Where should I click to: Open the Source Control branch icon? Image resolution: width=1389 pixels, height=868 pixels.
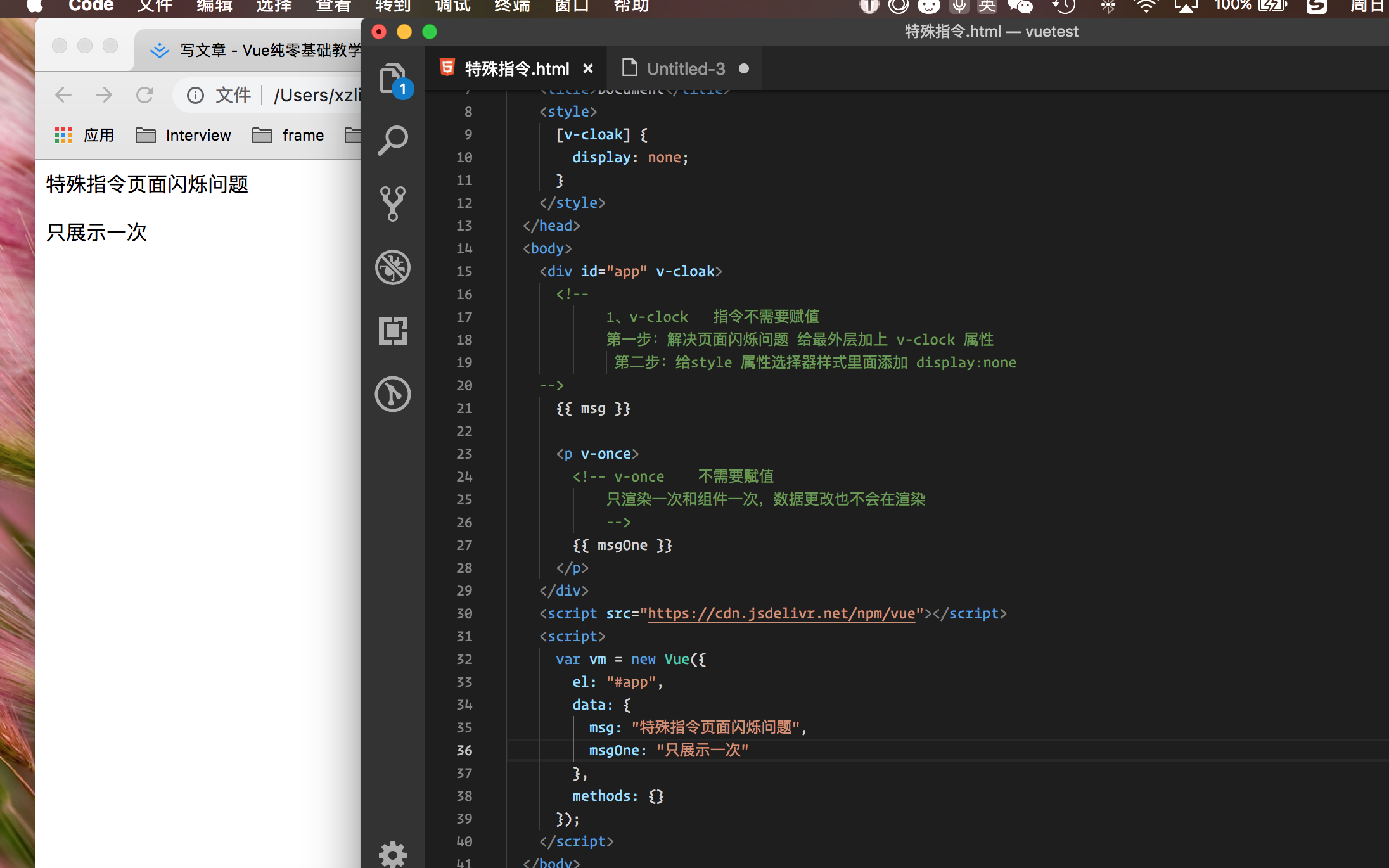coord(393,204)
